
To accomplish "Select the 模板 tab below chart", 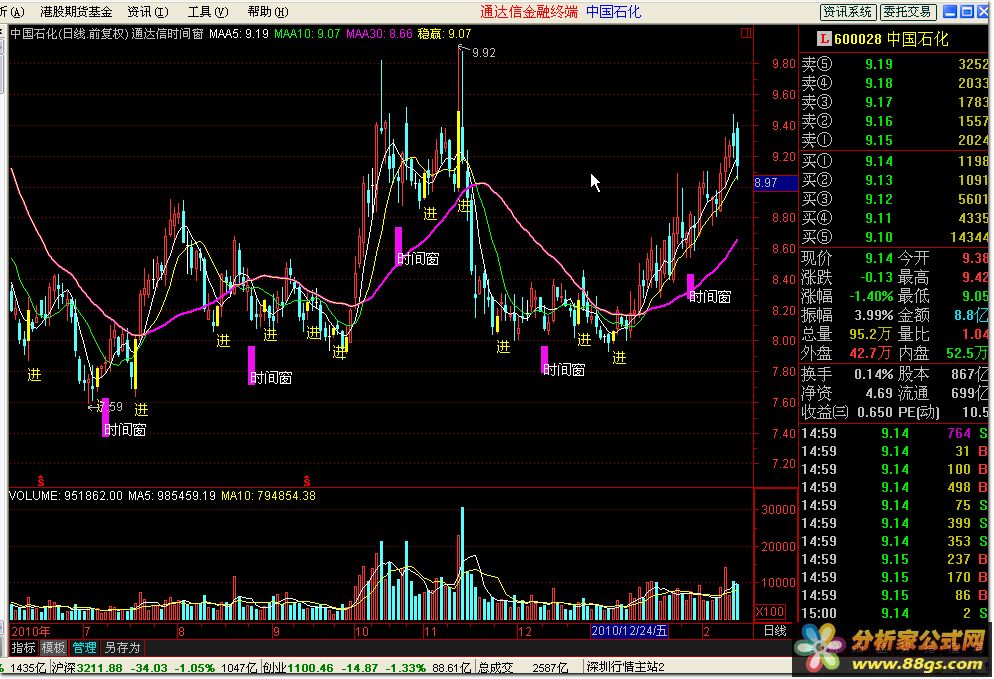I will point(53,647).
